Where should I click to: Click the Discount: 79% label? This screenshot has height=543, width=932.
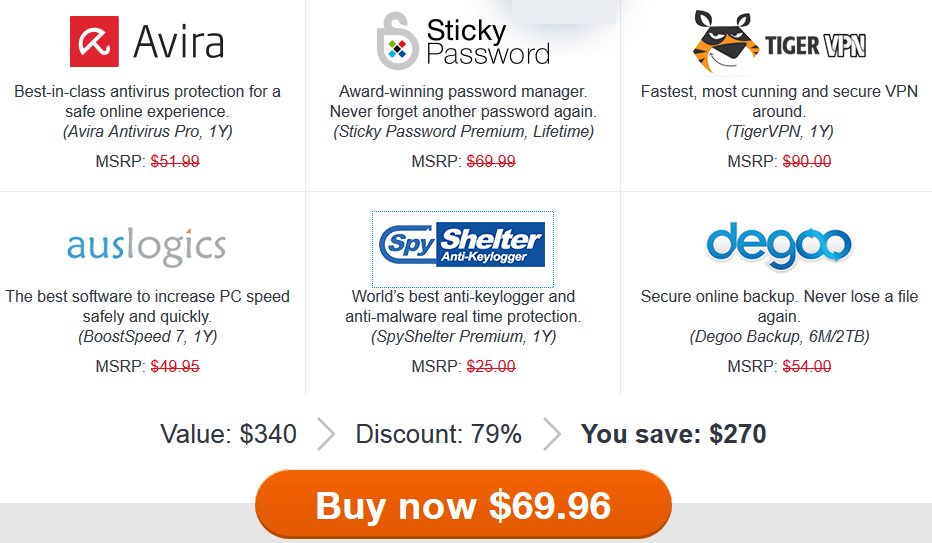coord(439,434)
